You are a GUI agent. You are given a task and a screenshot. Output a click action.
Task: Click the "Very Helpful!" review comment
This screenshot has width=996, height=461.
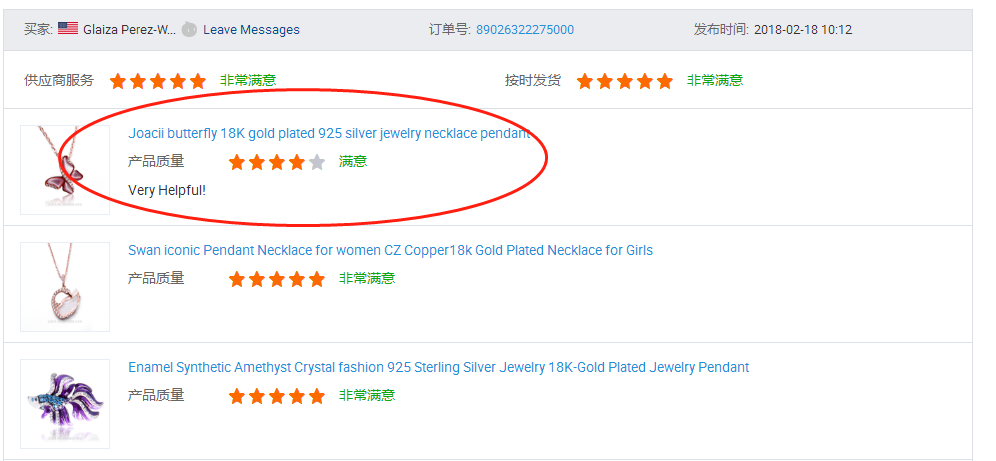pyautogui.click(x=167, y=189)
